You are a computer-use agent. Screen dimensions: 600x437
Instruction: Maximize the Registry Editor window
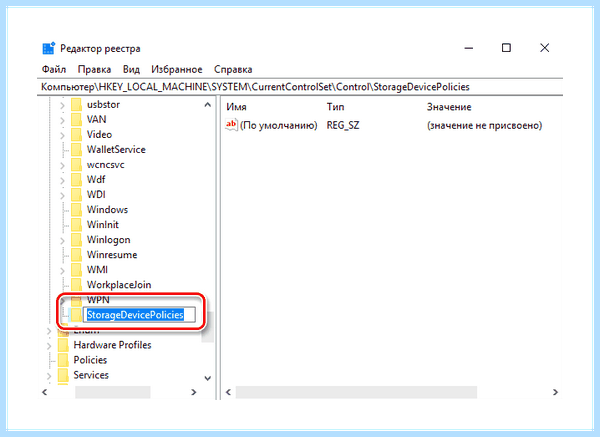[x=506, y=48]
